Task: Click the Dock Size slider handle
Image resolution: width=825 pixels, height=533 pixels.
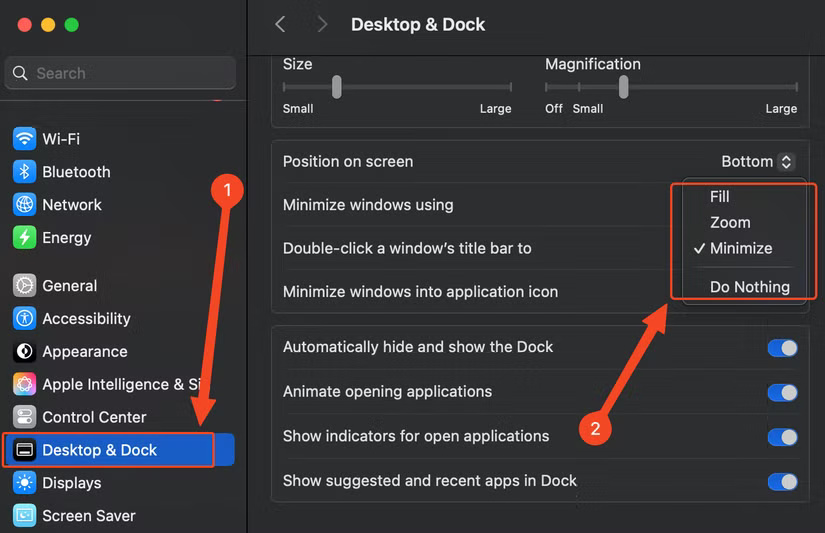Action: point(337,88)
